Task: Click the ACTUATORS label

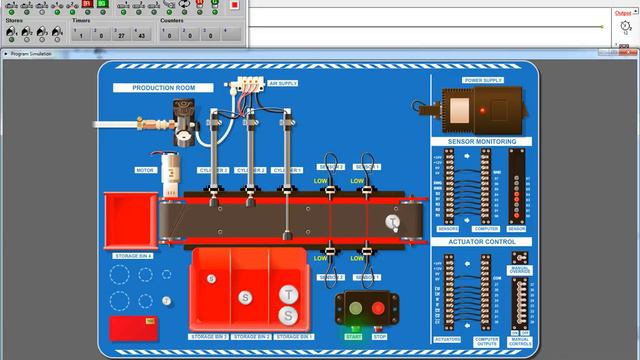Action: 447,340
